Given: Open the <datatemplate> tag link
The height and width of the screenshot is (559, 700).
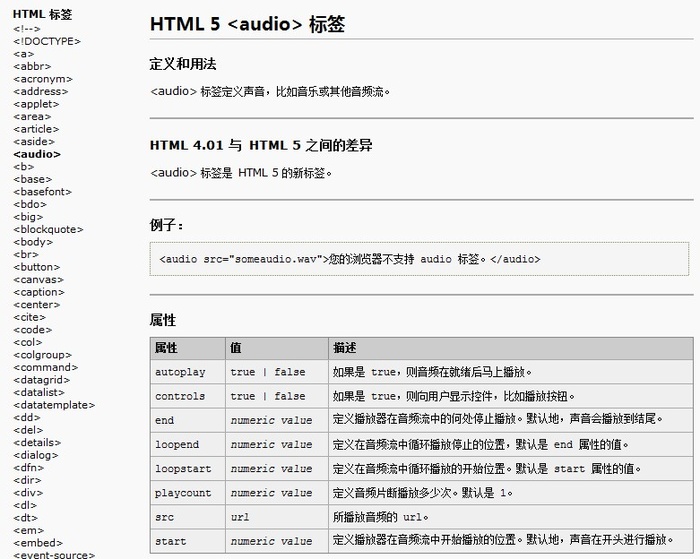Looking at the screenshot, I should (54, 405).
